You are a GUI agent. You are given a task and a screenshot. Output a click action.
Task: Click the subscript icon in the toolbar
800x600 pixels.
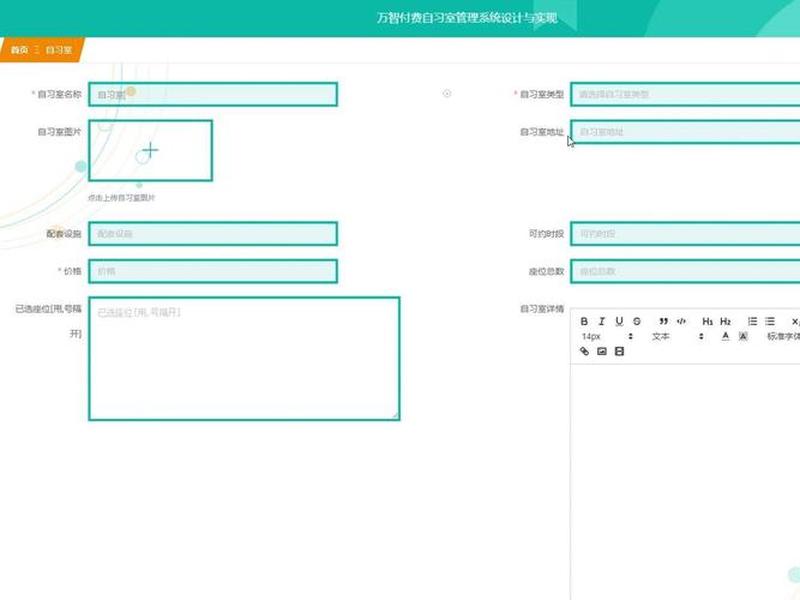pos(795,321)
